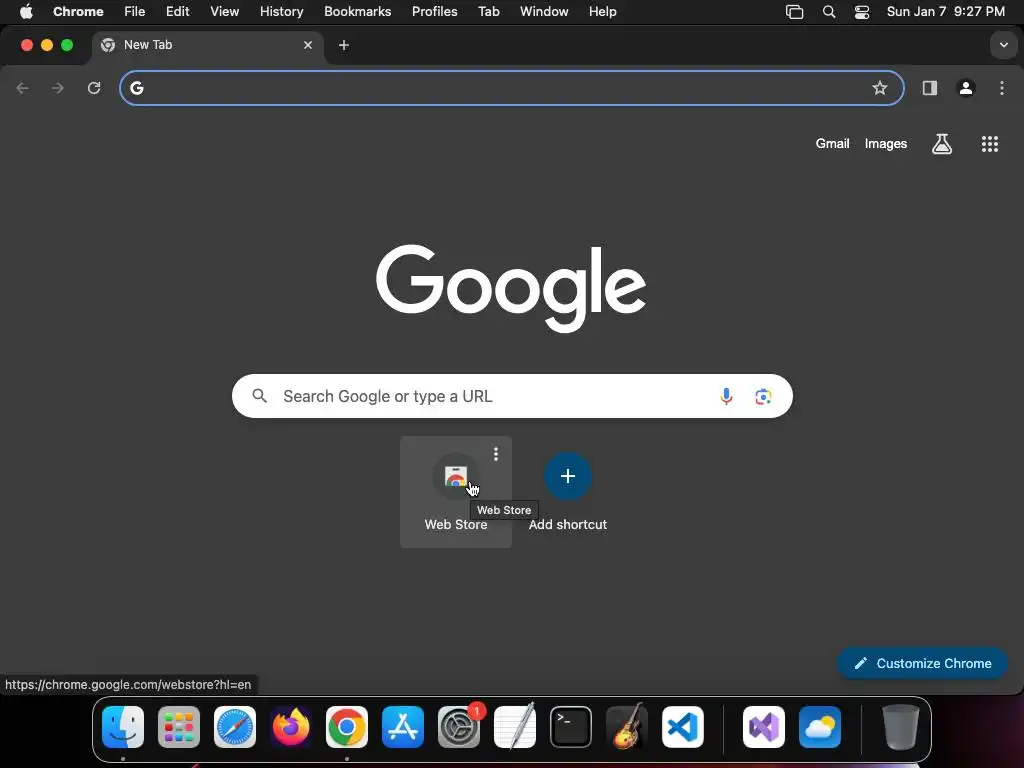Open the File menu
Screen dimensions: 1024x768
(135, 12)
